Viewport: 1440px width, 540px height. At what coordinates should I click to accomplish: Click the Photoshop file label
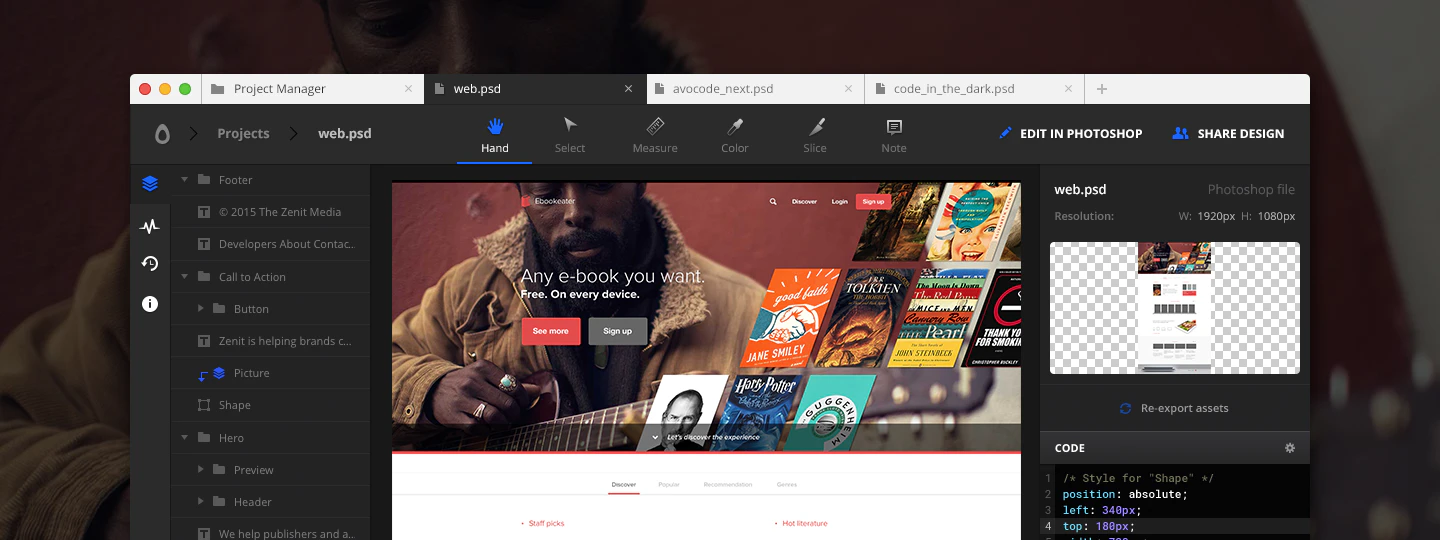(1251, 189)
